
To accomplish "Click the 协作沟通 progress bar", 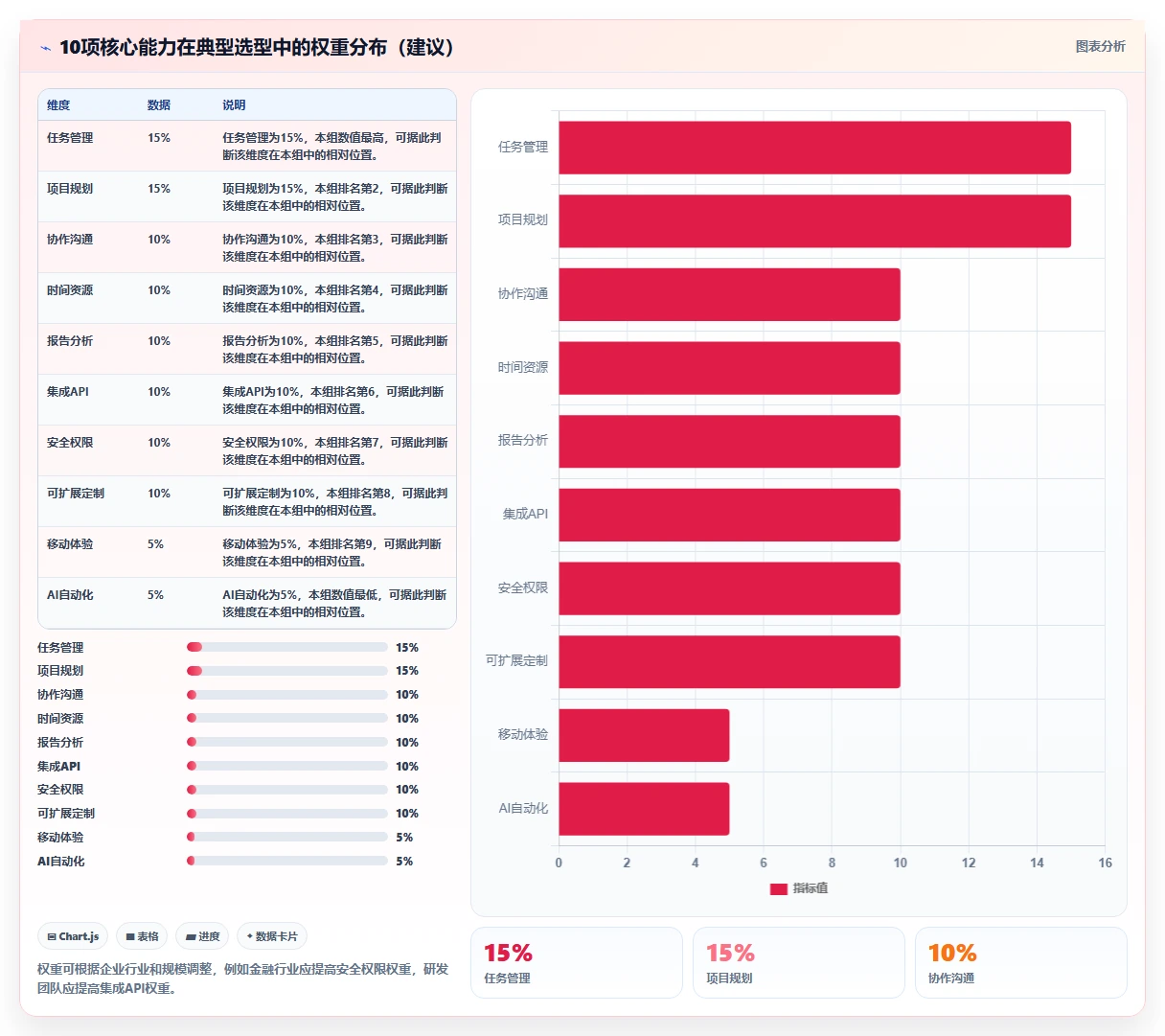I will (x=287, y=695).
